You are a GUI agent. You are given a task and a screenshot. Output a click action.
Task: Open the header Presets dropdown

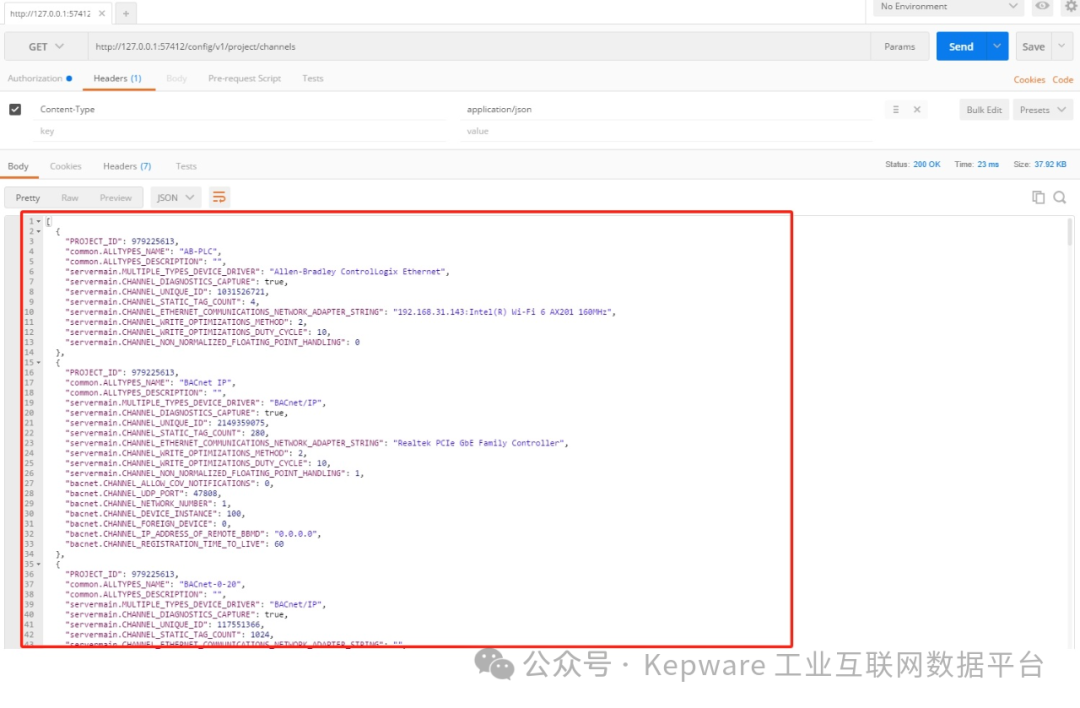[1042, 110]
